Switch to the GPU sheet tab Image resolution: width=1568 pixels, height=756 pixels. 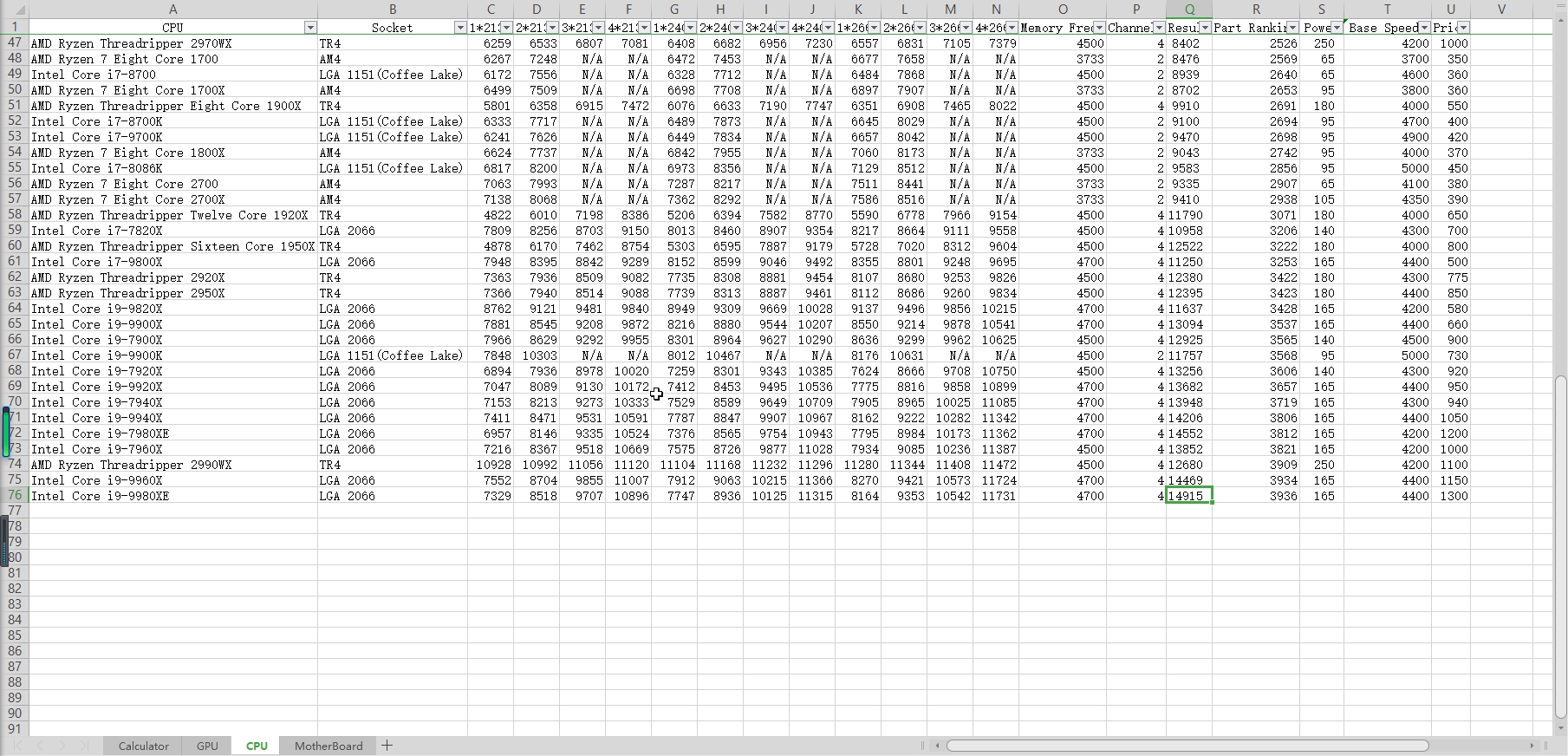pyautogui.click(x=207, y=746)
